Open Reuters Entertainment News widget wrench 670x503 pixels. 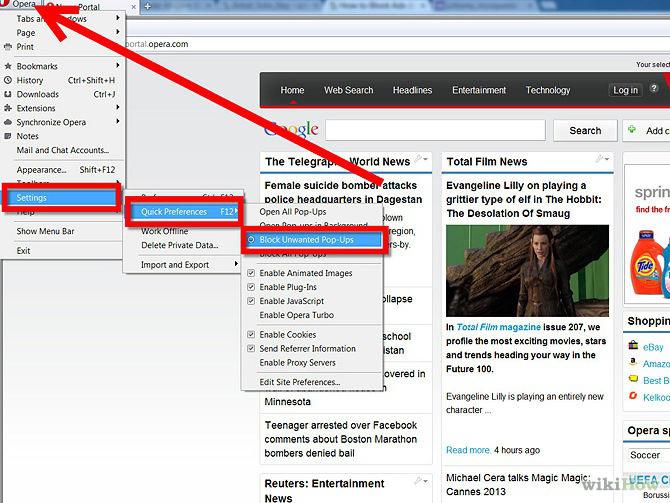click(421, 481)
